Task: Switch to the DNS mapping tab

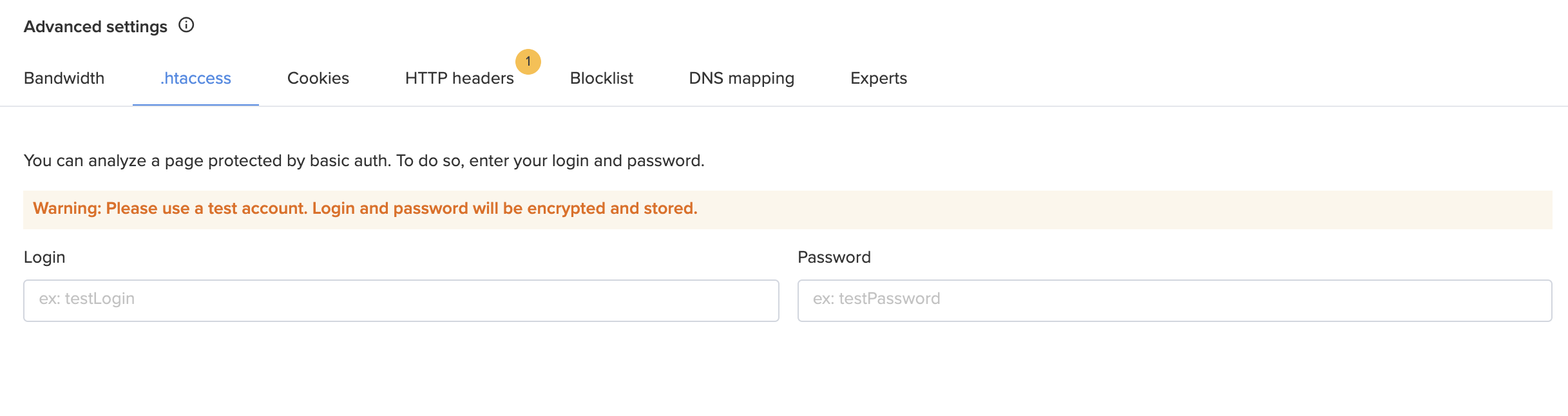Action: coord(741,79)
